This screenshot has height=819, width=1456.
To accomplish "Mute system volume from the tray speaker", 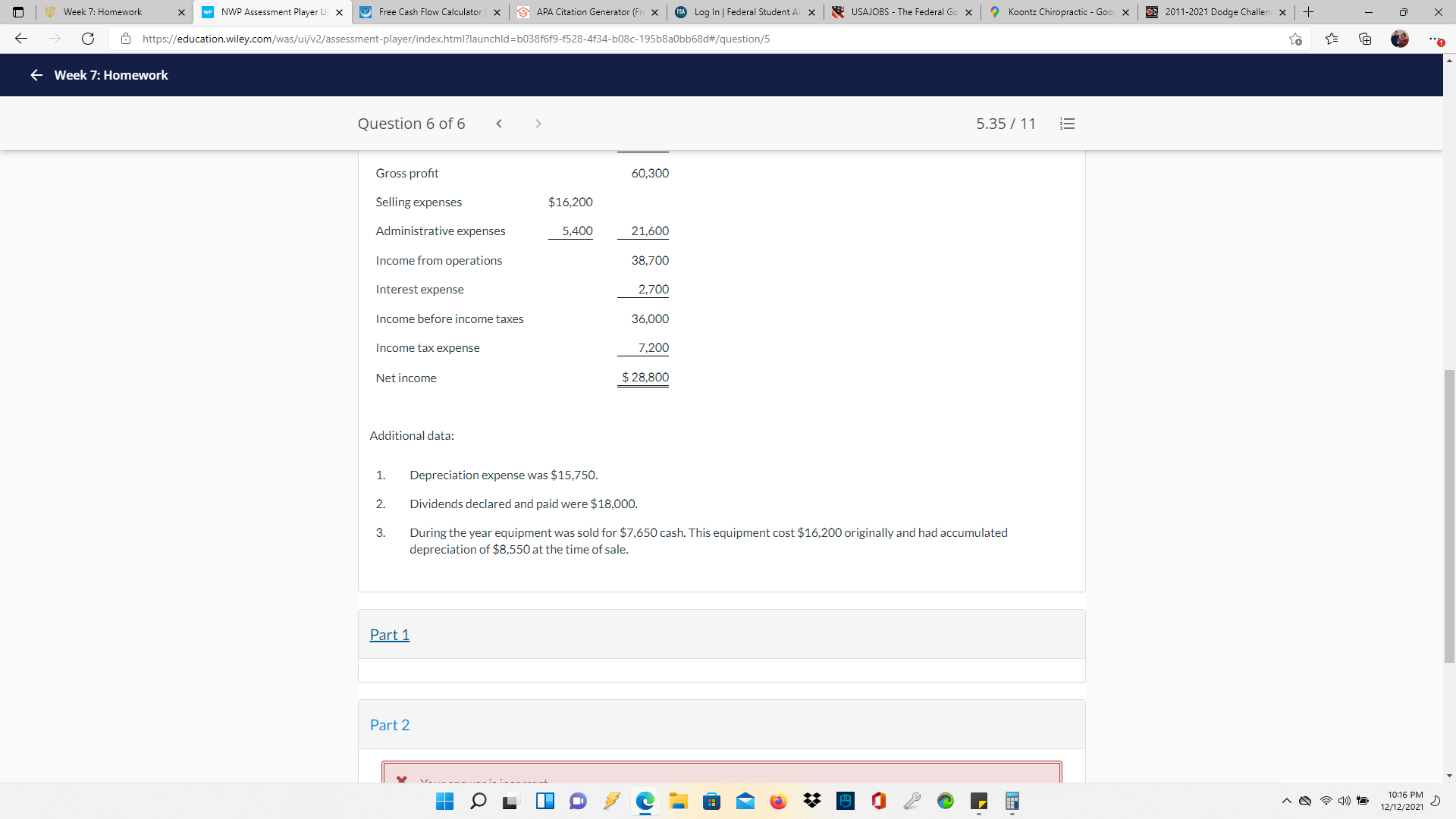I will click(x=1345, y=801).
